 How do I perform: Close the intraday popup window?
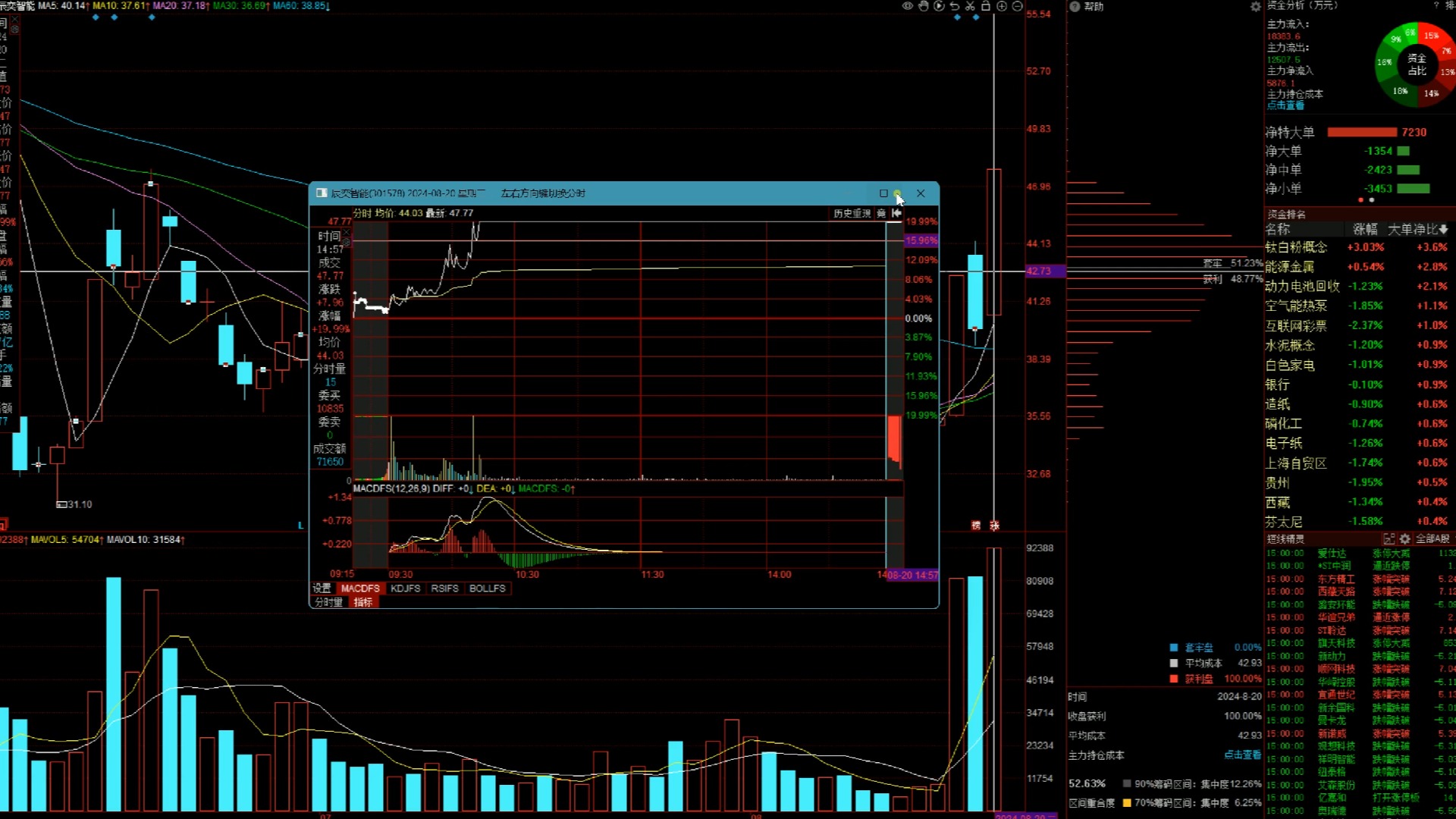921,193
